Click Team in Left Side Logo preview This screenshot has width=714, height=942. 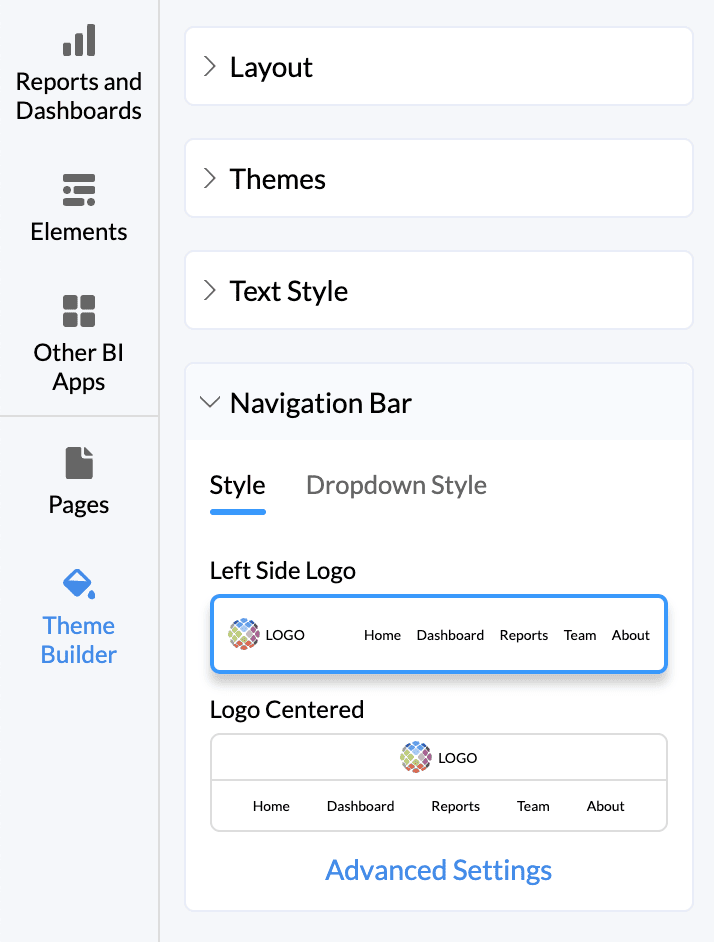point(580,635)
